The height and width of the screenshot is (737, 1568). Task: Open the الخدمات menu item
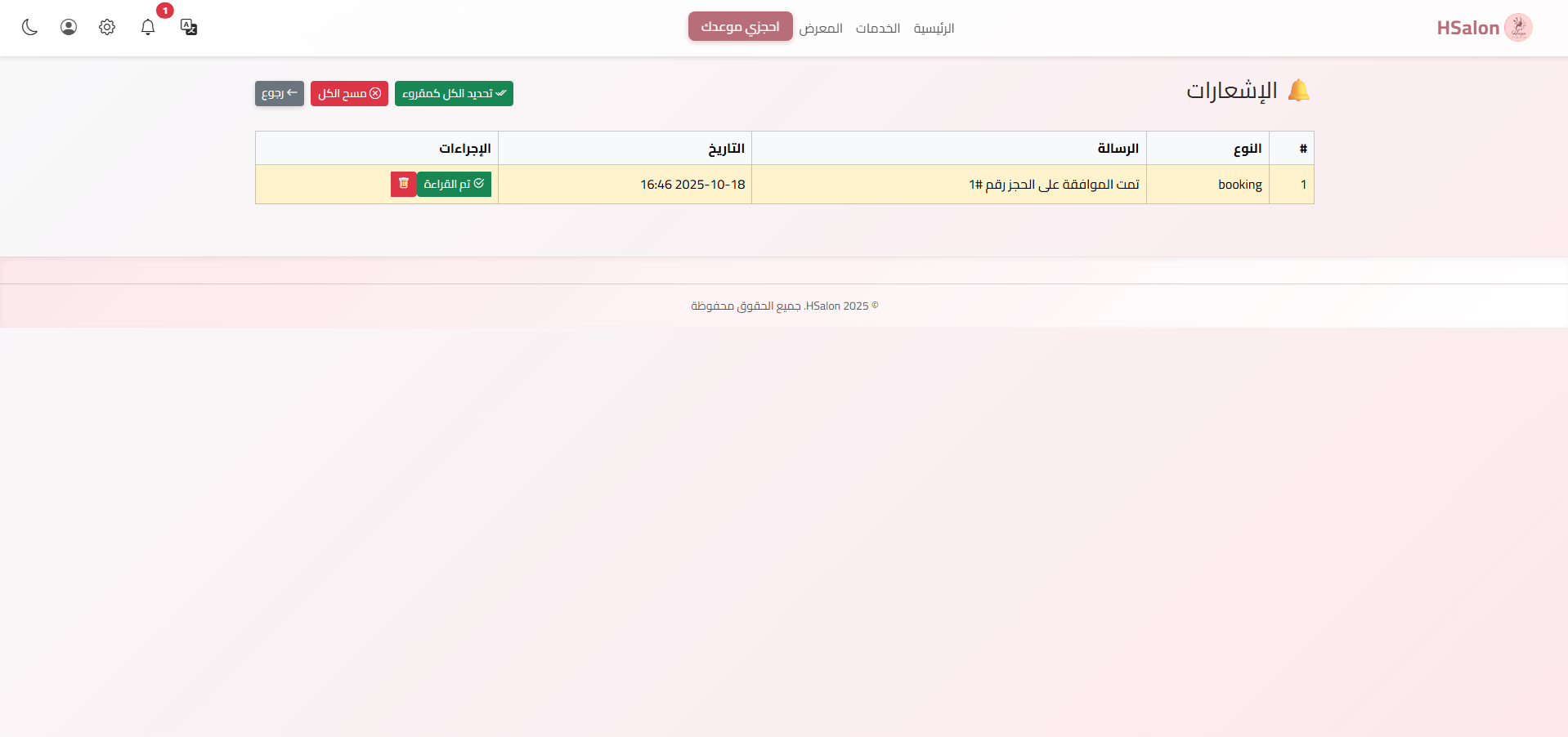(x=878, y=28)
